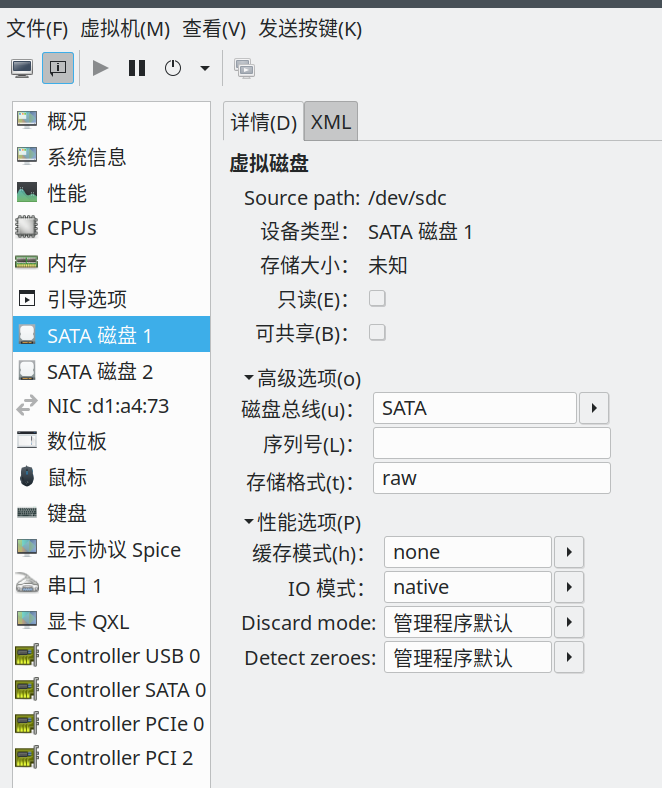Toggle the 可共享 shareable checkbox
The width and height of the screenshot is (662, 788).
coord(377,333)
